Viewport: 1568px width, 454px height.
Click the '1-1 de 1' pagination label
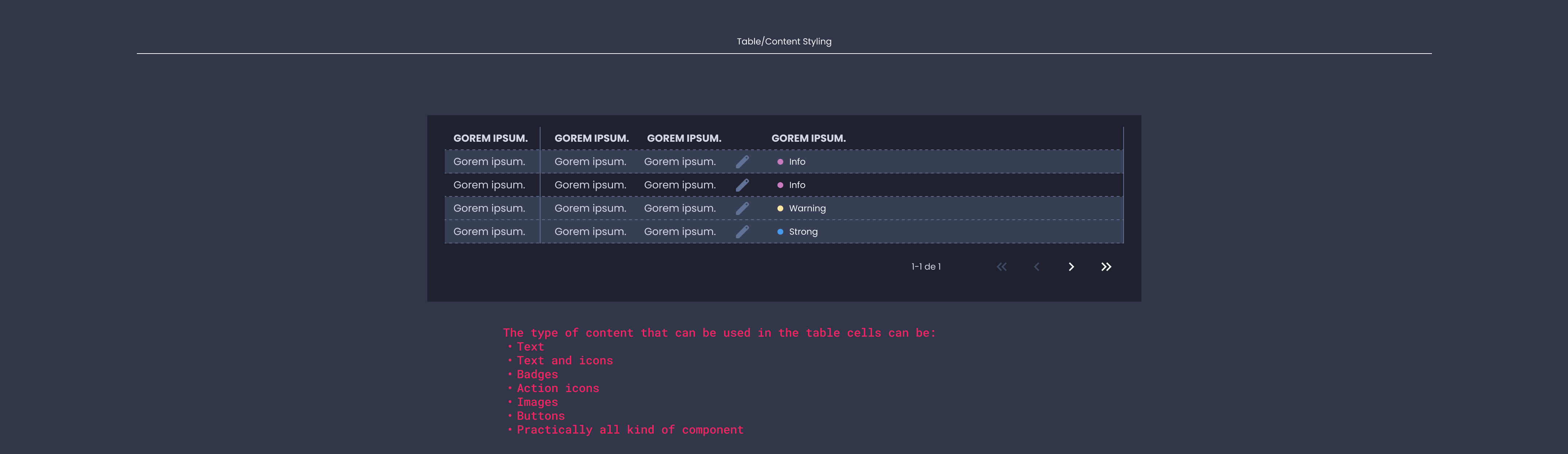926,267
